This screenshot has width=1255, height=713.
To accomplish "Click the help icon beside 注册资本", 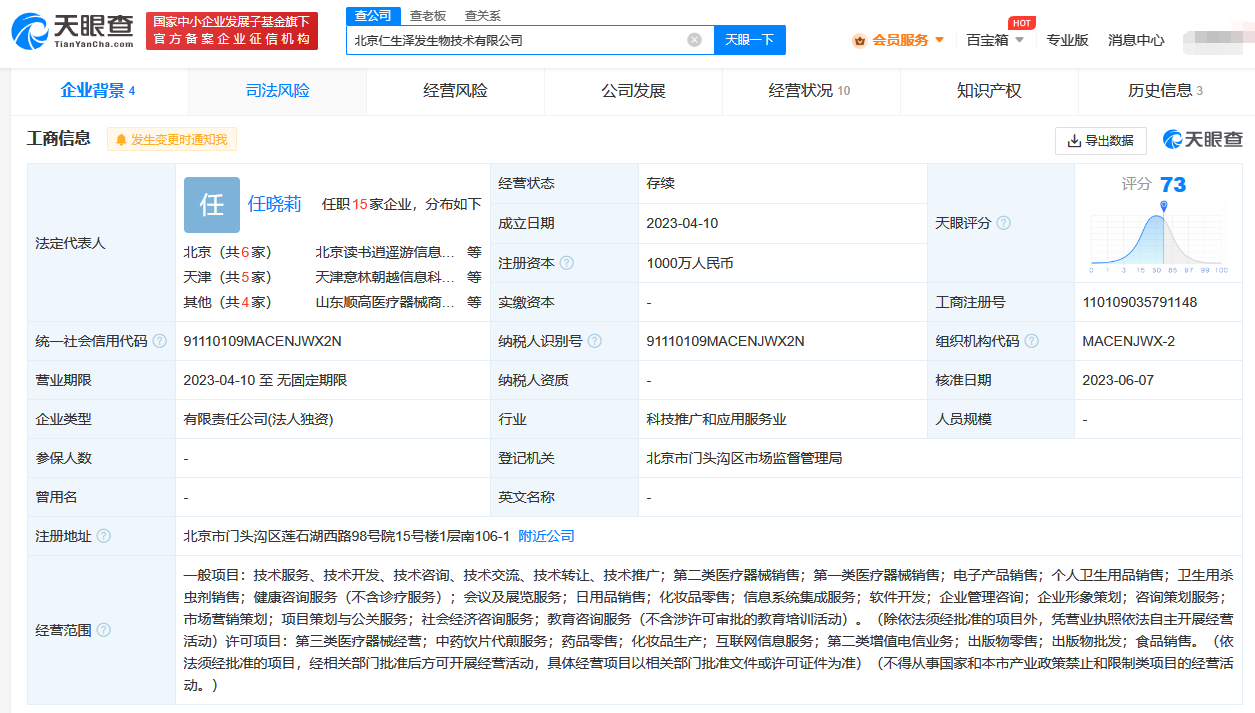I will click(x=567, y=263).
